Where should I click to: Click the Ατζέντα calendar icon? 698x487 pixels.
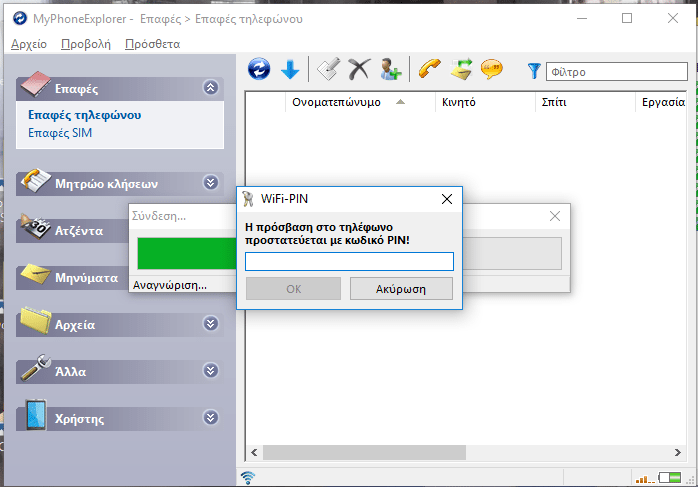35,227
